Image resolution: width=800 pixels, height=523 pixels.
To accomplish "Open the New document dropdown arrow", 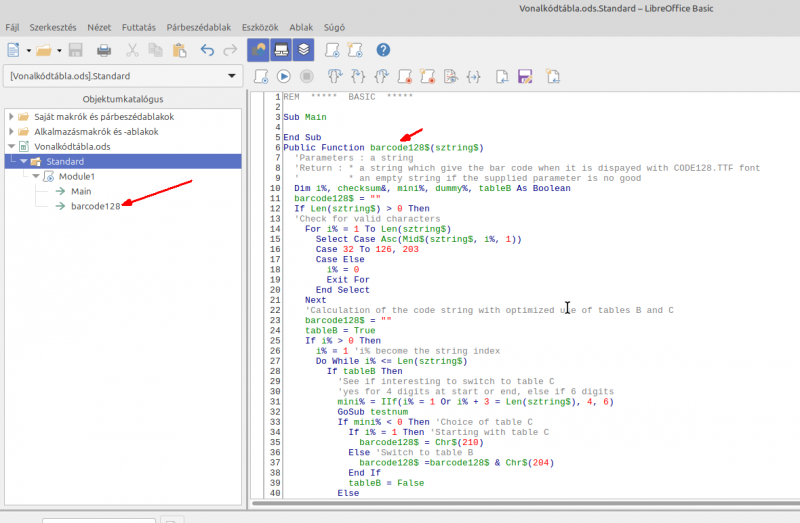I will [29, 51].
